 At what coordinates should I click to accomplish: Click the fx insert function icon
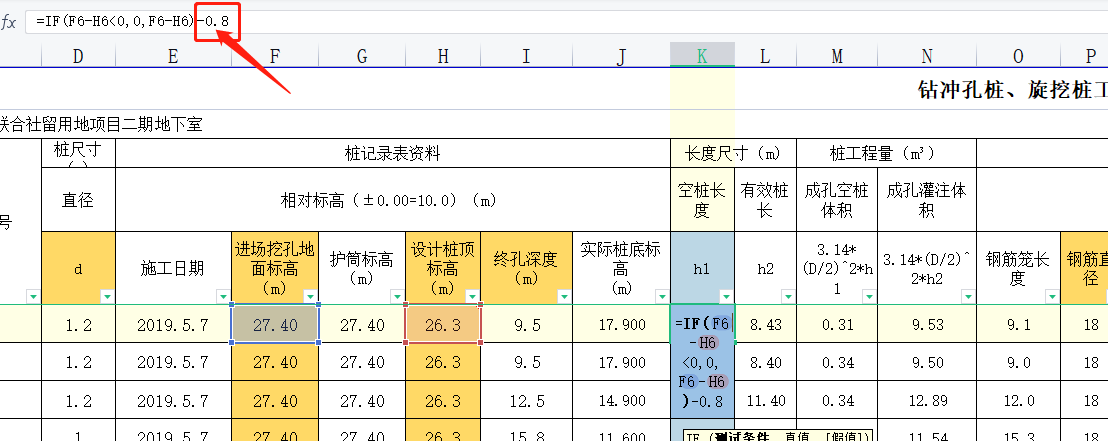point(8,23)
